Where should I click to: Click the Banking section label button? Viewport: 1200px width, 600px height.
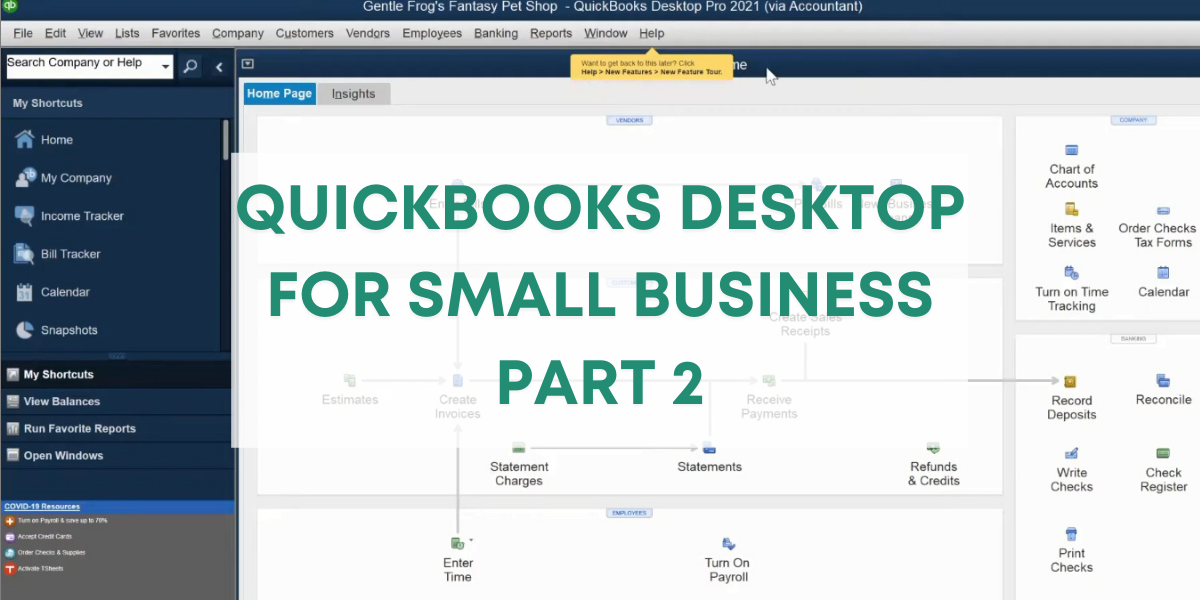pos(1133,339)
